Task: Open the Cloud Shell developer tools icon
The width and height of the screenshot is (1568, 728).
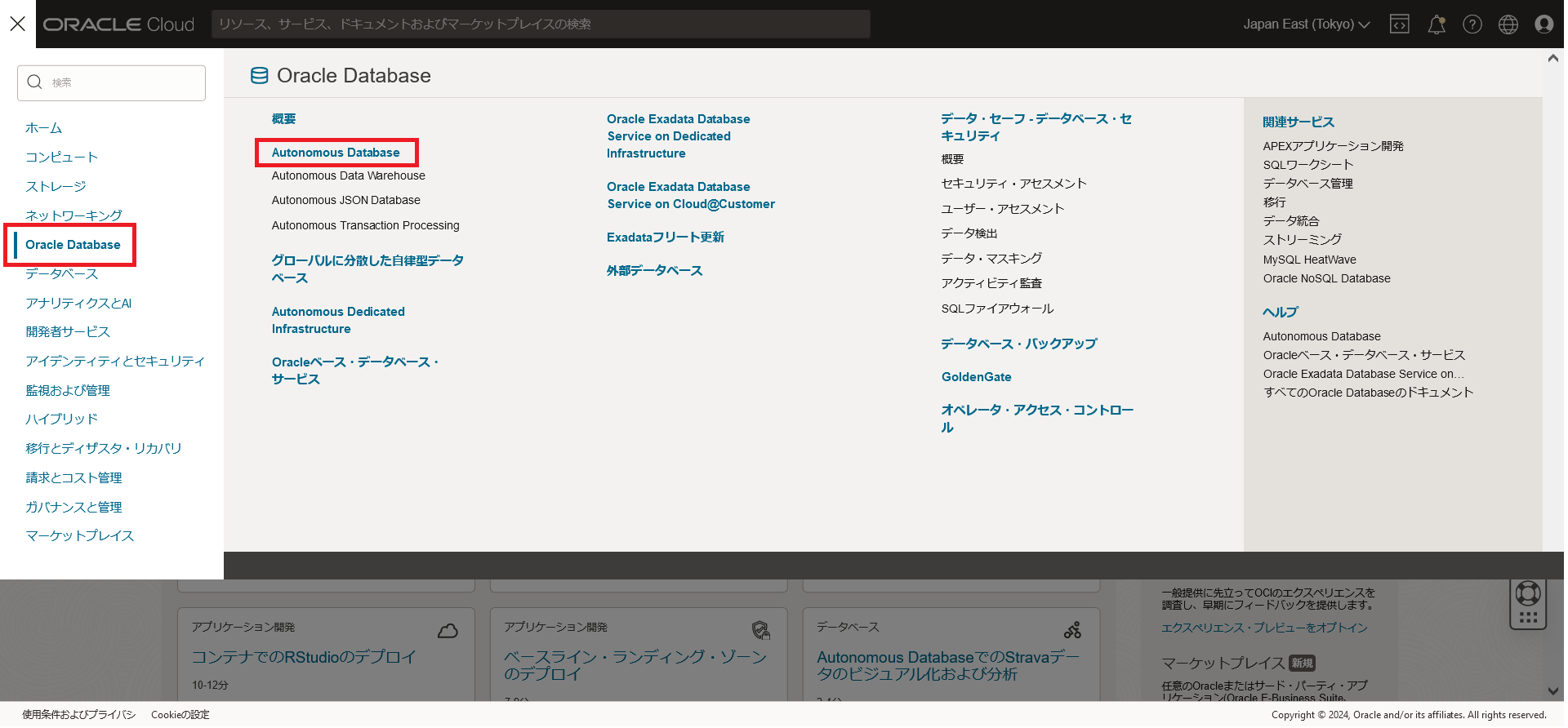Action: pyautogui.click(x=1400, y=24)
